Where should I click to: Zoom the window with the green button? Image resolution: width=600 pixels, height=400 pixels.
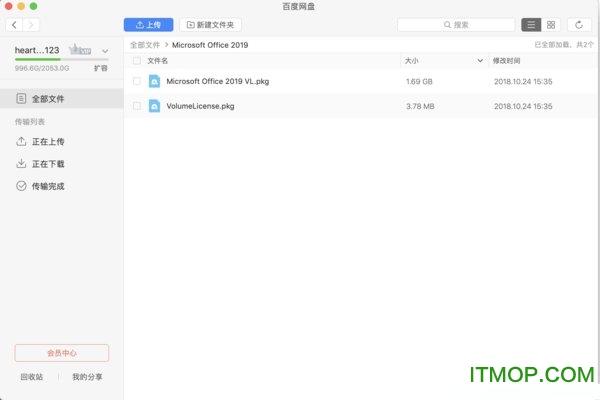(34, 6)
